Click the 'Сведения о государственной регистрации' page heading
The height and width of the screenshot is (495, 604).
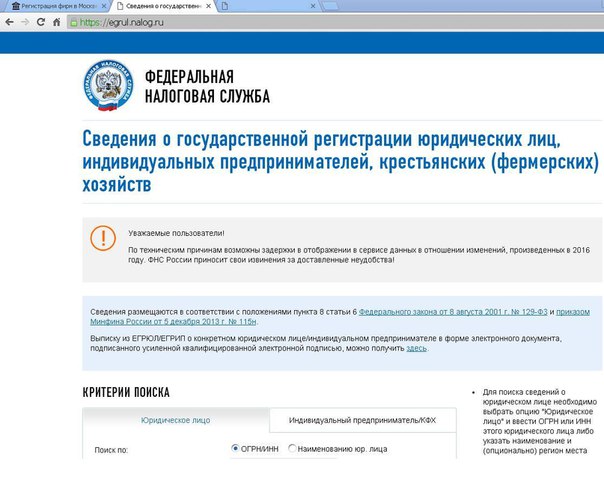(x=341, y=162)
